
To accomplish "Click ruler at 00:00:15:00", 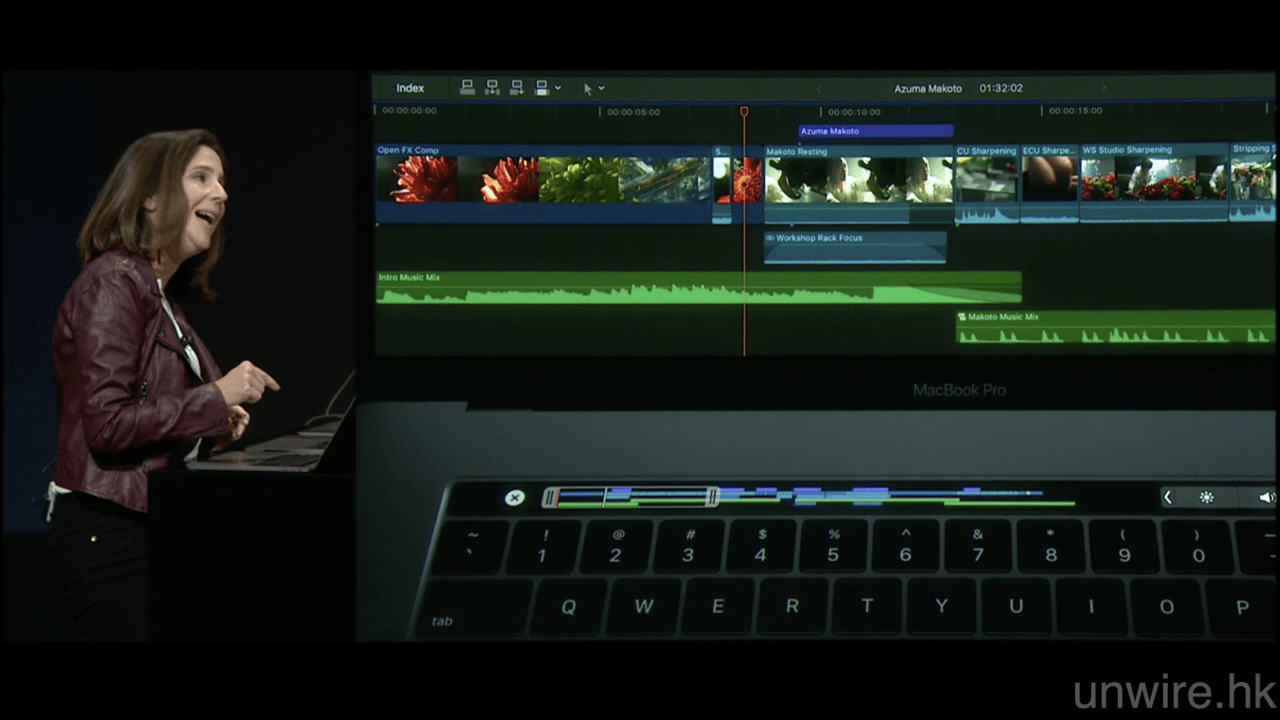I will coord(1075,111).
